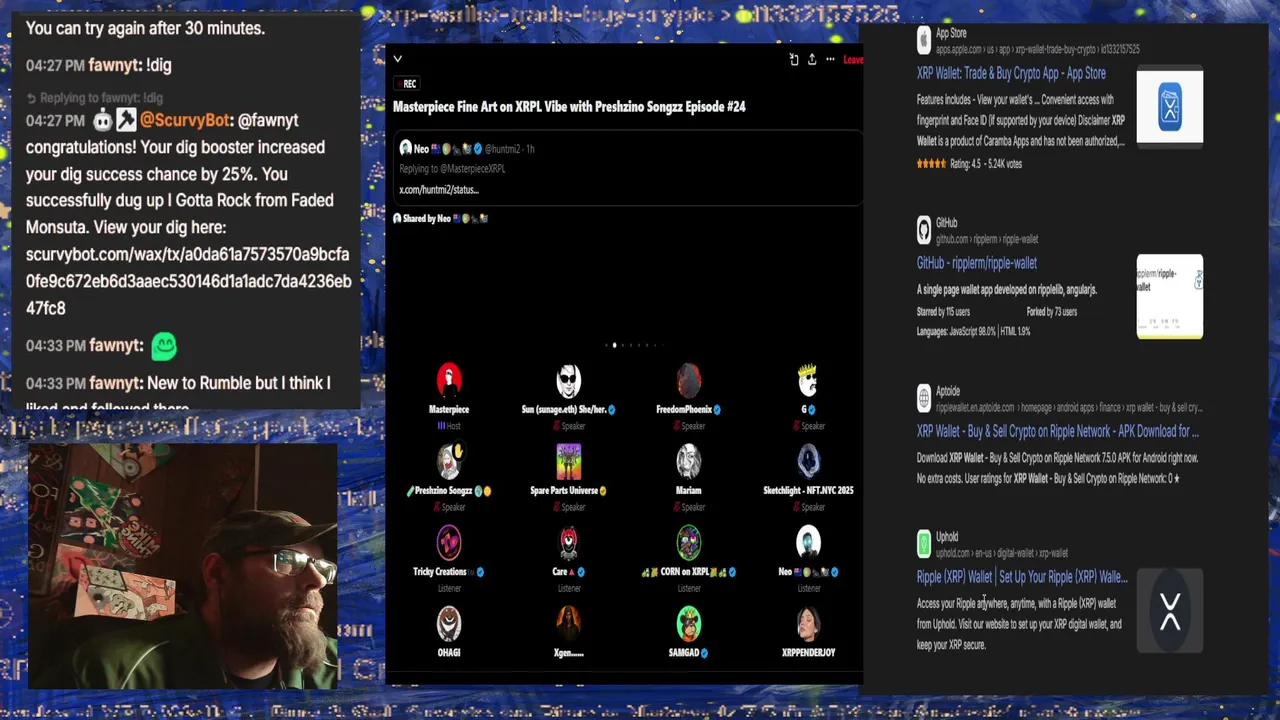
Task: Click the @ScurvyBot username in chat
Action: [x=185, y=120]
